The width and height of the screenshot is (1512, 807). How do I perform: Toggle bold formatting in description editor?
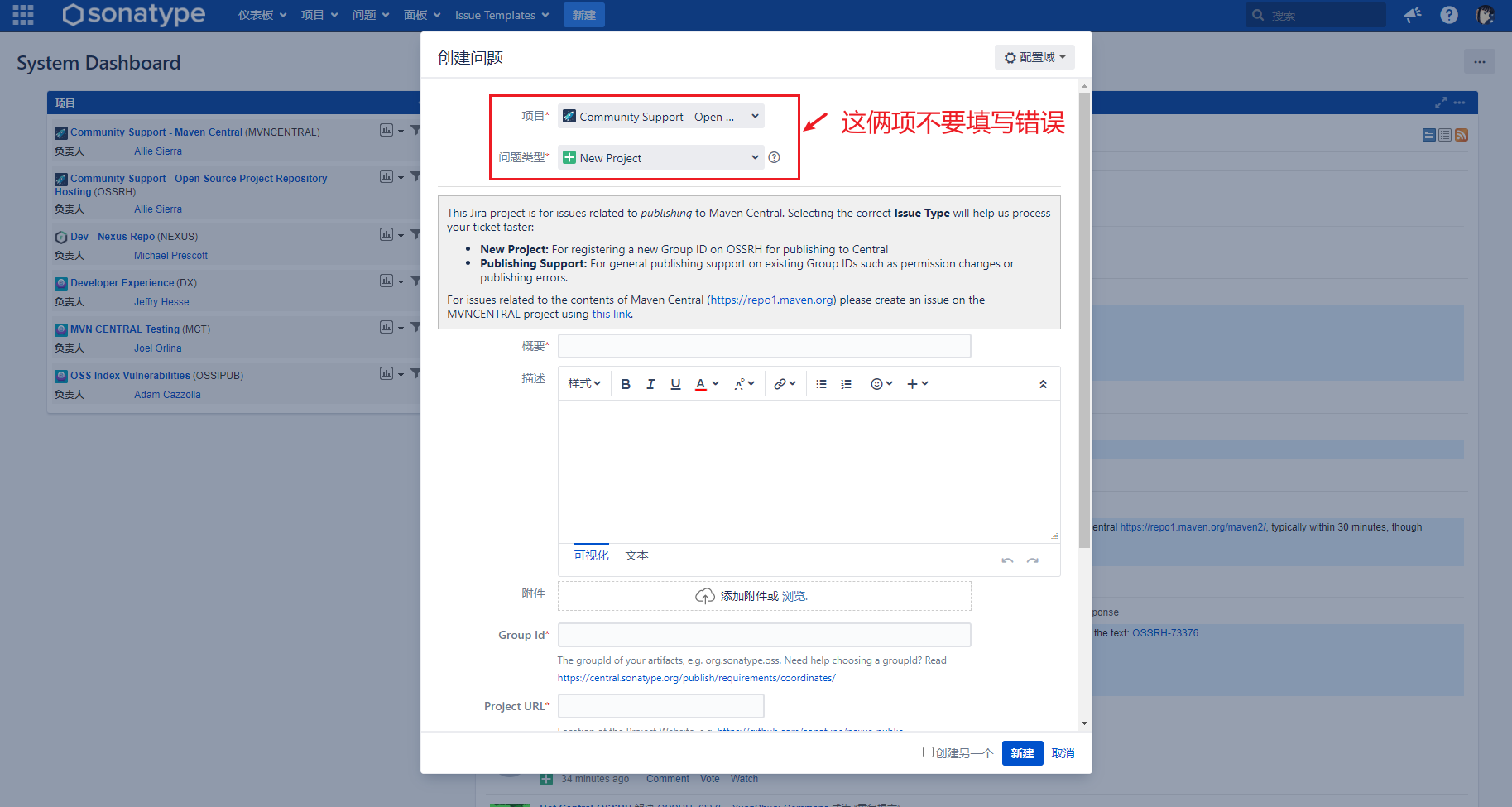click(626, 384)
